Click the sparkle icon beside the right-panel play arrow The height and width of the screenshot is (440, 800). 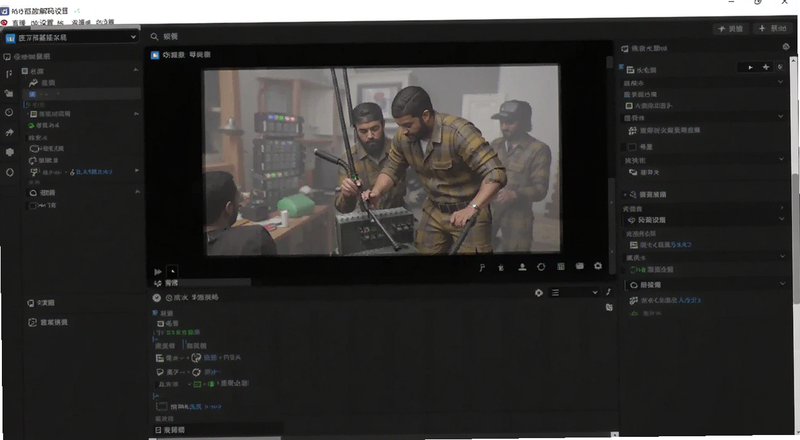pyautogui.click(x=766, y=67)
